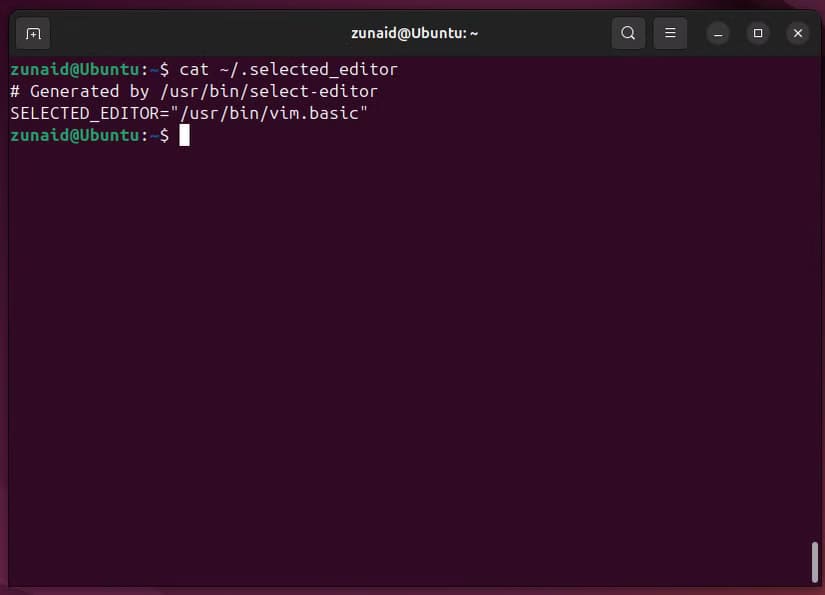Open the hamburger menu in the titlebar
Image resolution: width=825 pixels, height=595 pixels.
click(x=670, y=33)
